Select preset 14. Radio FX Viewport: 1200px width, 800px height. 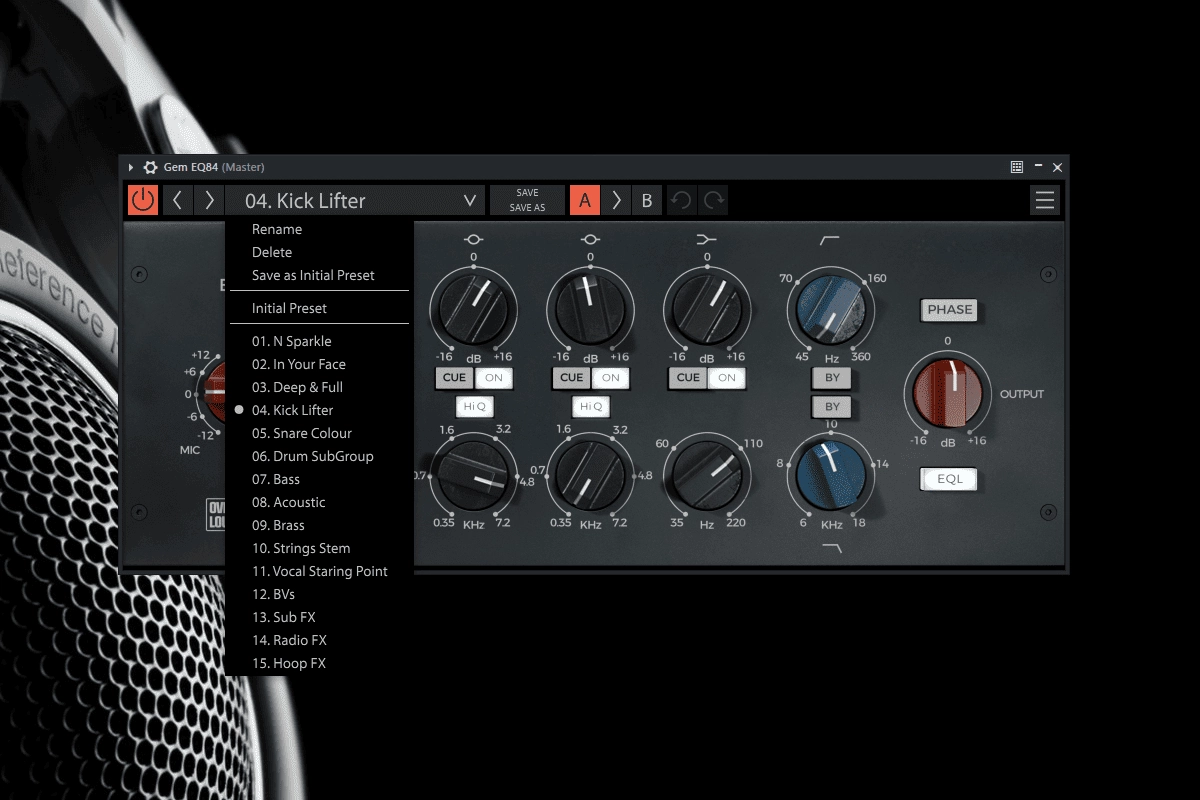coord(289,640)
